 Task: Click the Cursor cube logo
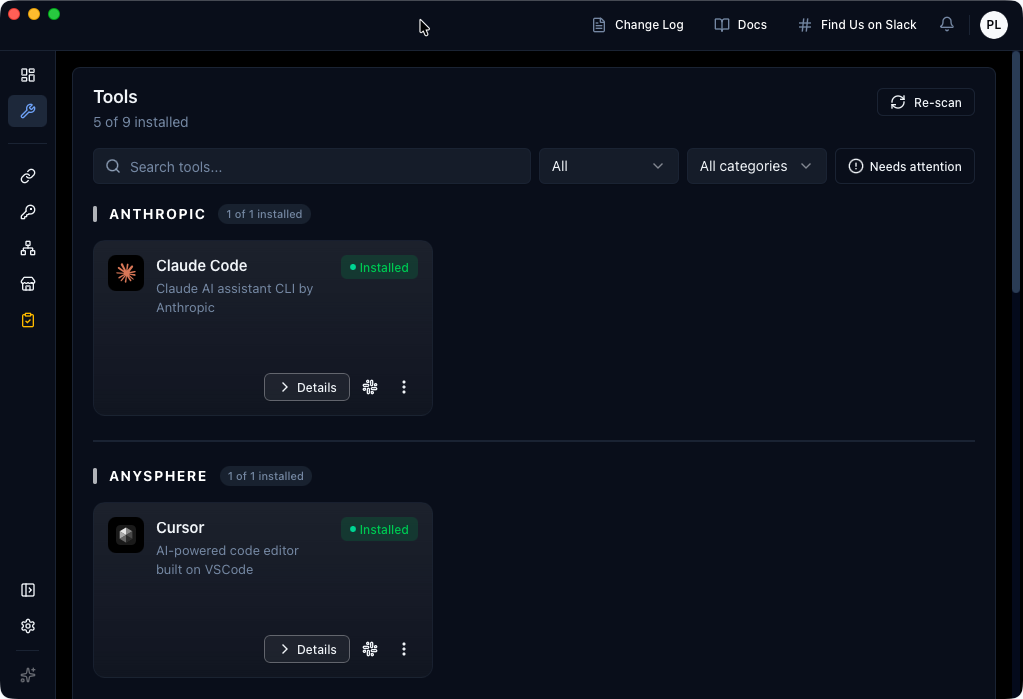tap(126, 535)
